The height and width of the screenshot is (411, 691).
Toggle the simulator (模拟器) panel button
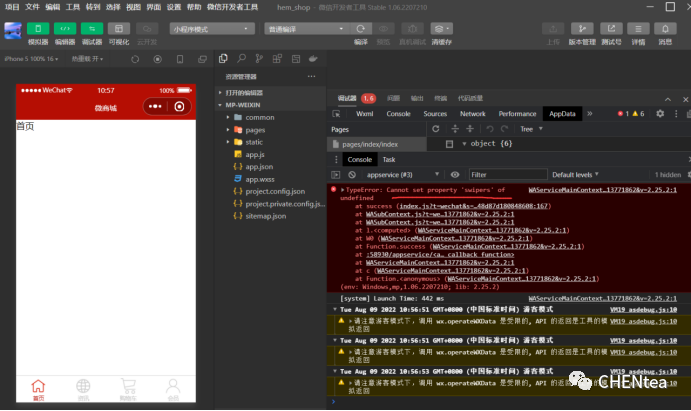[x=38, y=29]
